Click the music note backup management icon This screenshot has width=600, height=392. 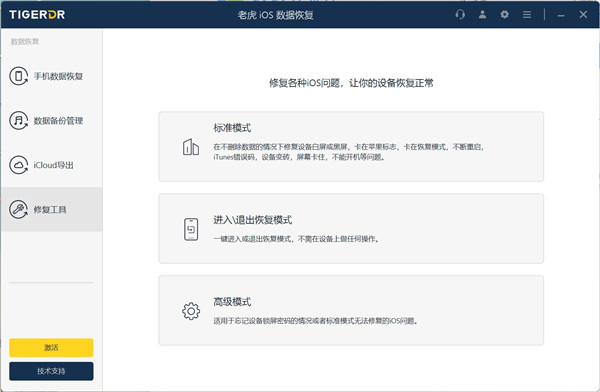click(18, 121)
